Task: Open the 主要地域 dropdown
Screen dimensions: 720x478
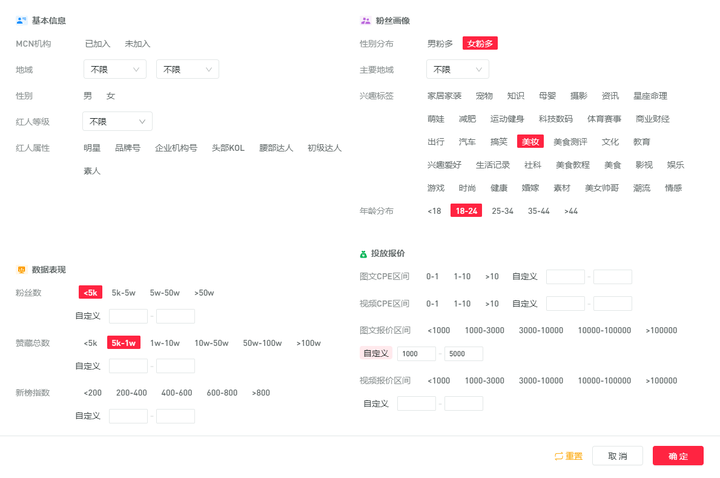Action: [458, 70]
